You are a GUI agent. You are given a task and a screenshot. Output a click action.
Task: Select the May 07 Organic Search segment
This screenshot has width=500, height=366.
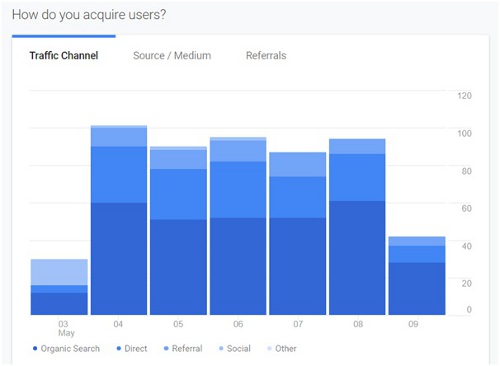coord(298,266)
